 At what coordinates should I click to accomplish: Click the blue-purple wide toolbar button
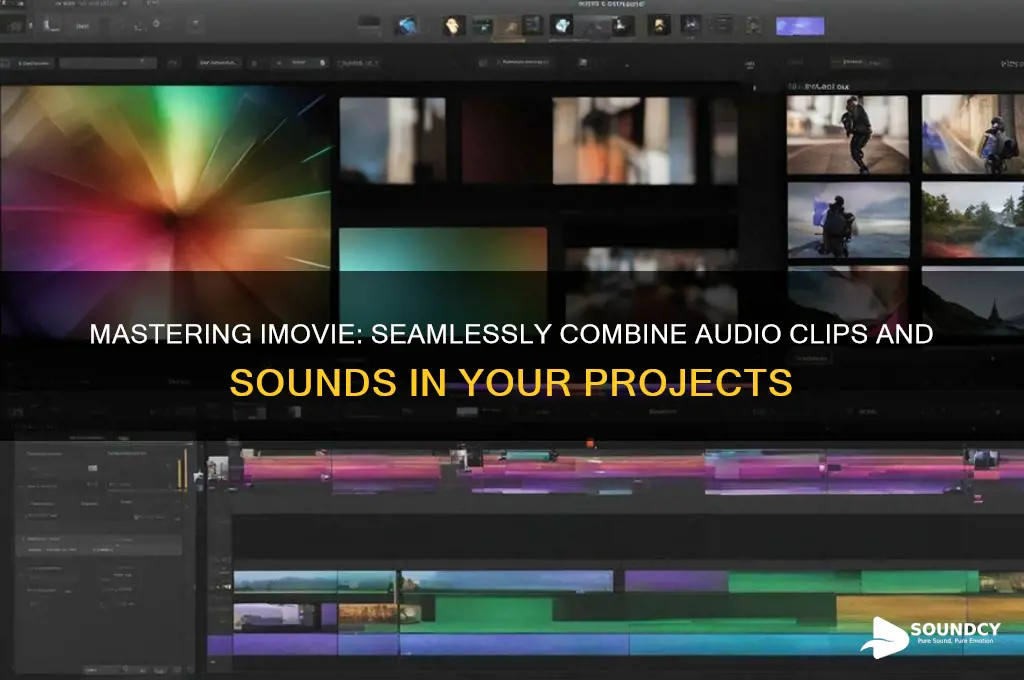tap(800, 26)
